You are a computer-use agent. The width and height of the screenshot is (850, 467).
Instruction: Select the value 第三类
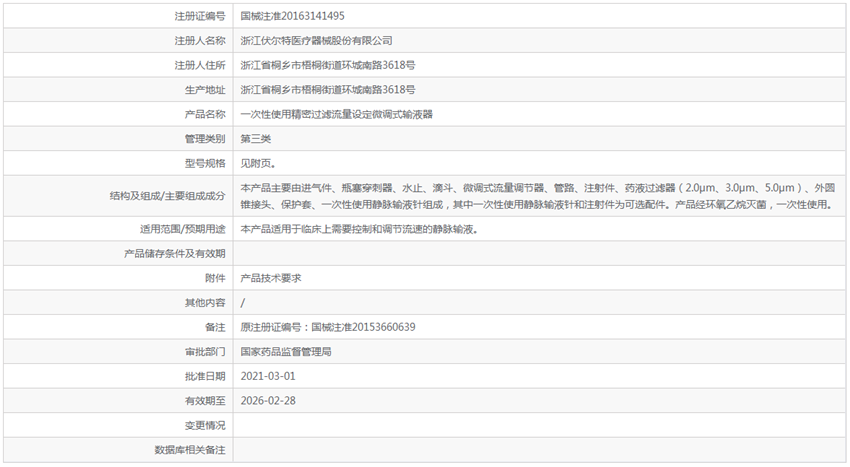pos(256,139)
